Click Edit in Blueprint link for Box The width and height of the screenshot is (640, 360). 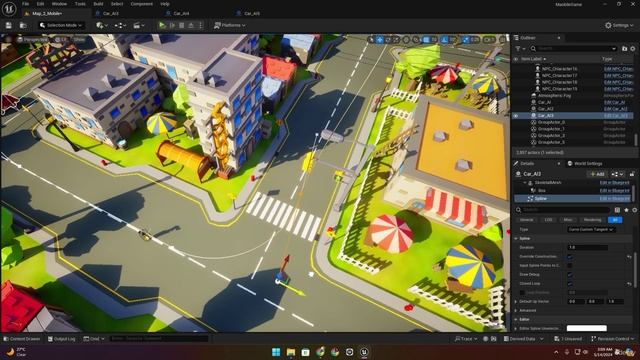click(615, 191)
